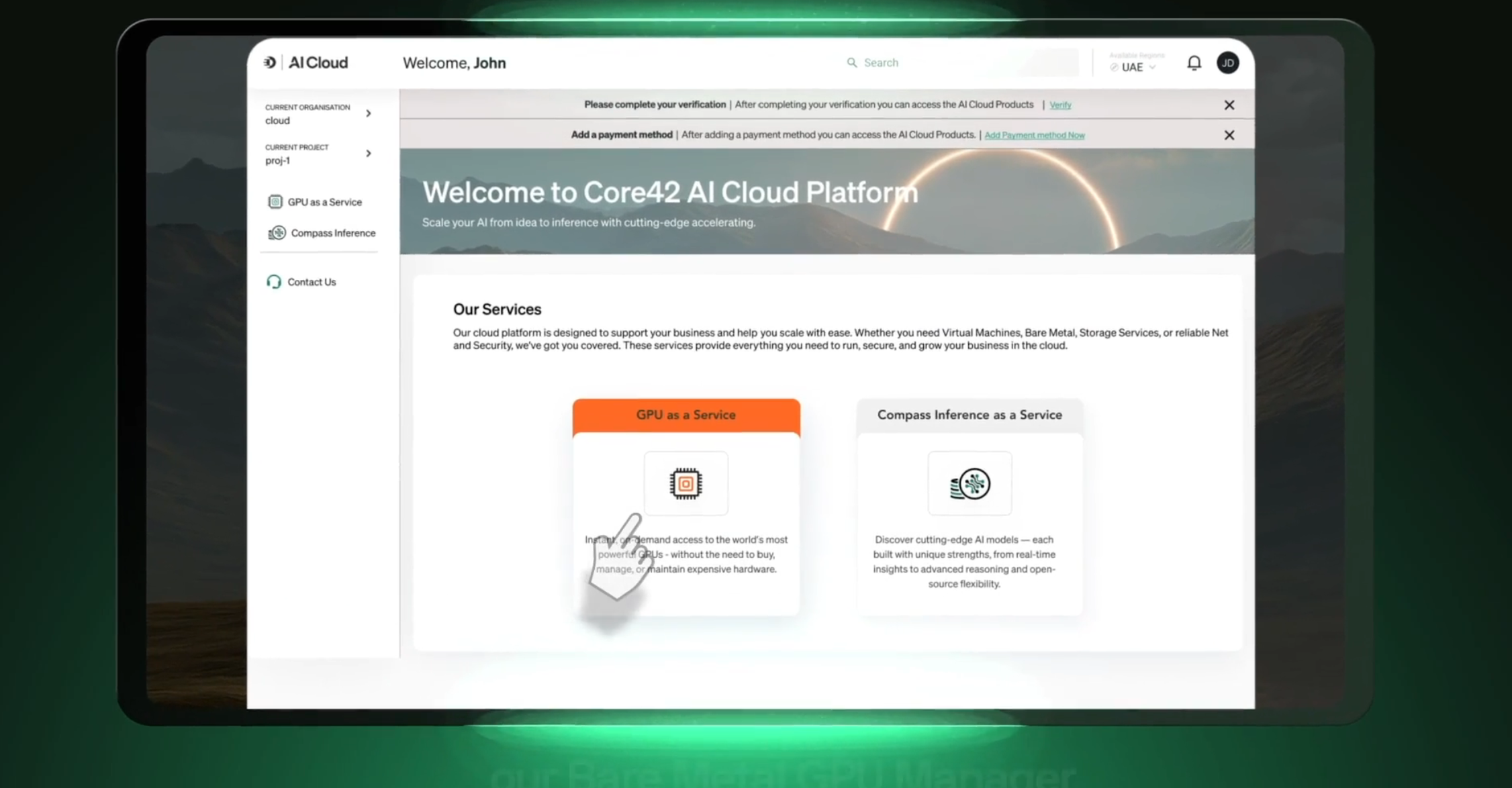This screenshot has height=788, width=1512.
Task: Click 'Welcome to Core42 AI Cloud Platform' banner title
Action: [670, 193]
